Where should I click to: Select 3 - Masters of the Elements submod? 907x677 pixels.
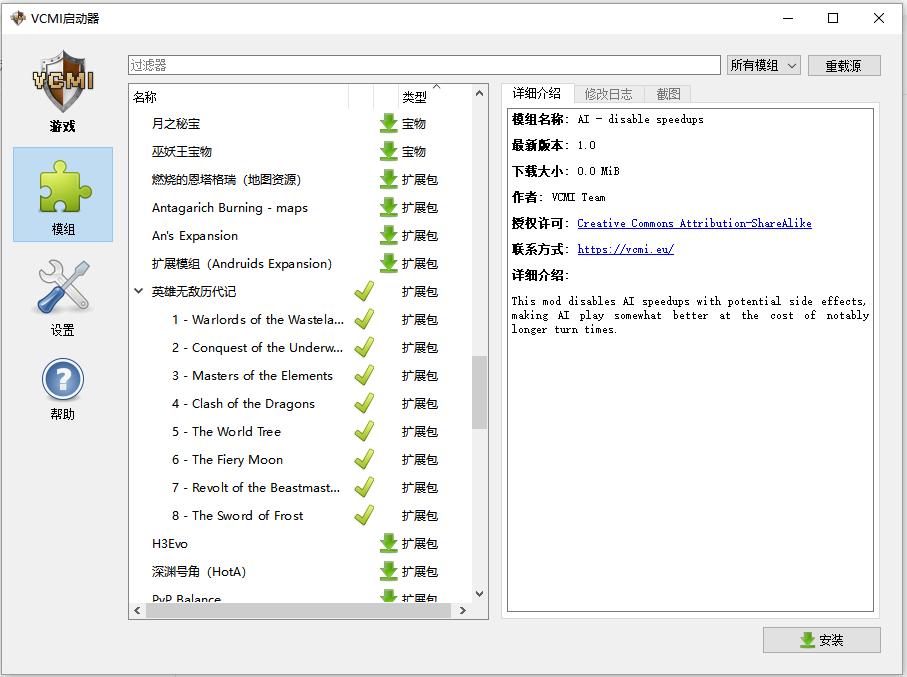coord(301,375)
